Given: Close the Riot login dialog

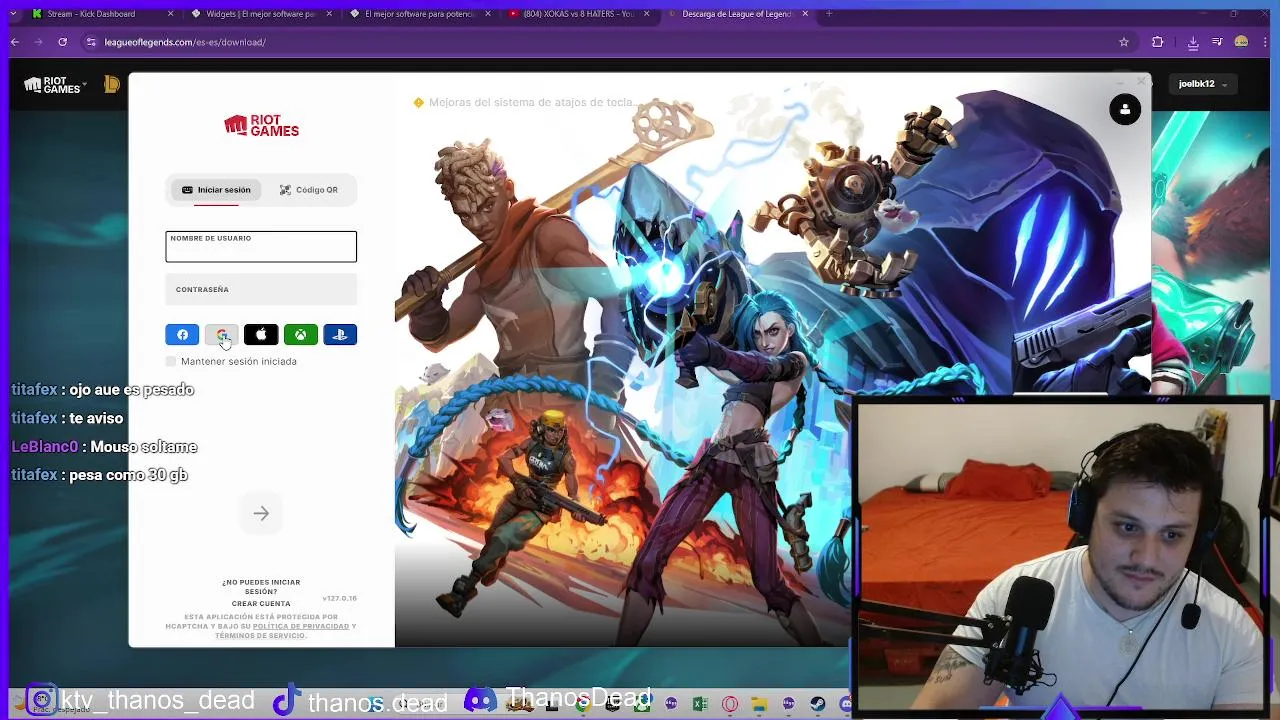Looking at the screenshot, I should pyautogui.click(x=1141, y=81).
